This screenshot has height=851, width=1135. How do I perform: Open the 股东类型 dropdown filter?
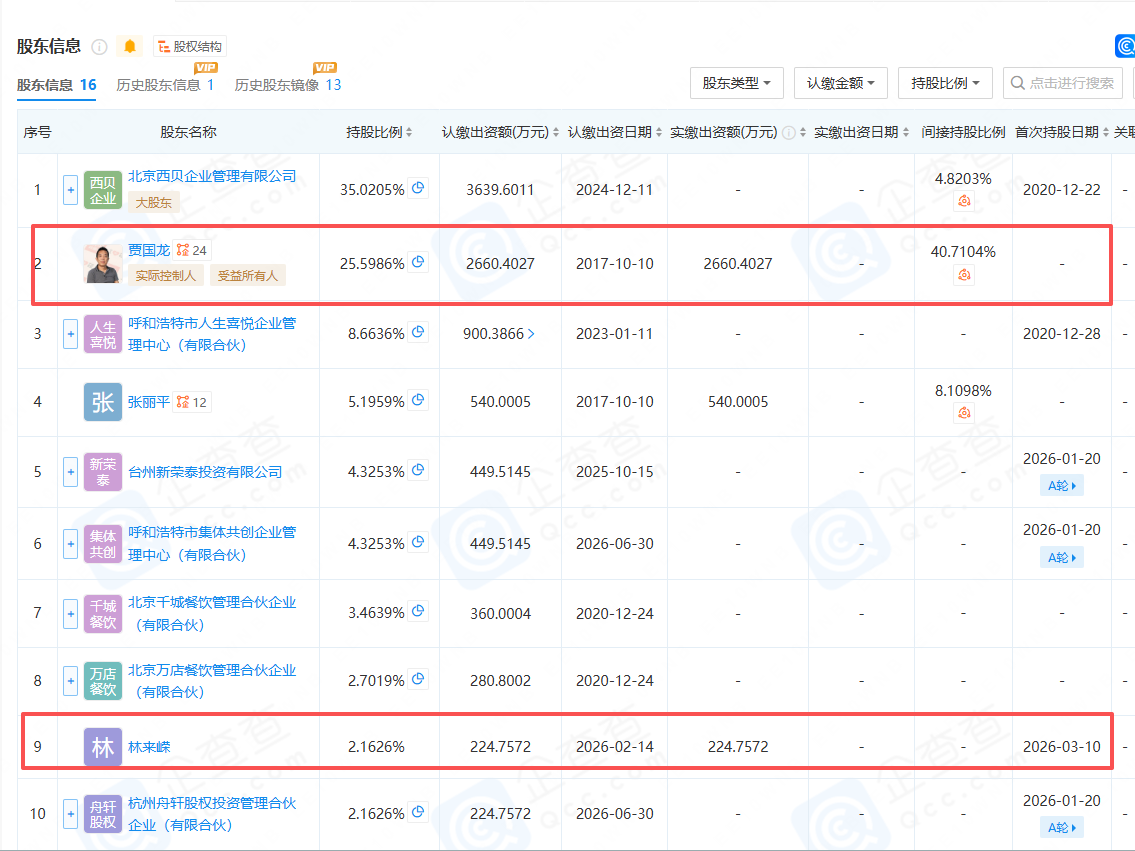[x=736, y=83]
